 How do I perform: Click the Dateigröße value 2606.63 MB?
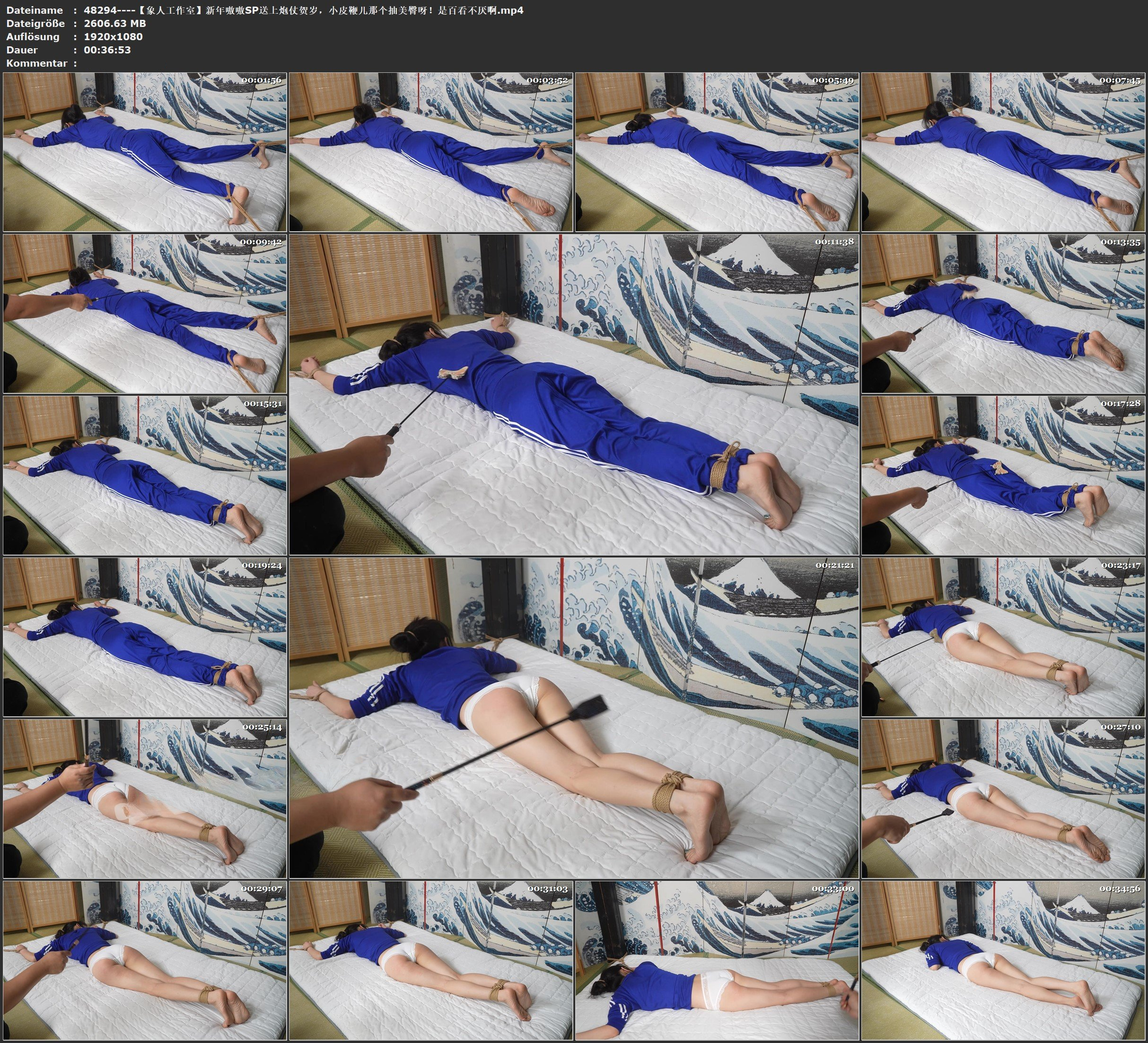(114, 23)
